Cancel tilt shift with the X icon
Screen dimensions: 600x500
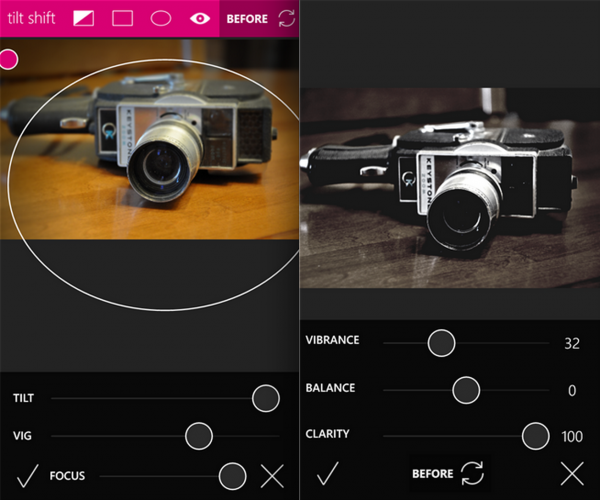click(272, 475)
